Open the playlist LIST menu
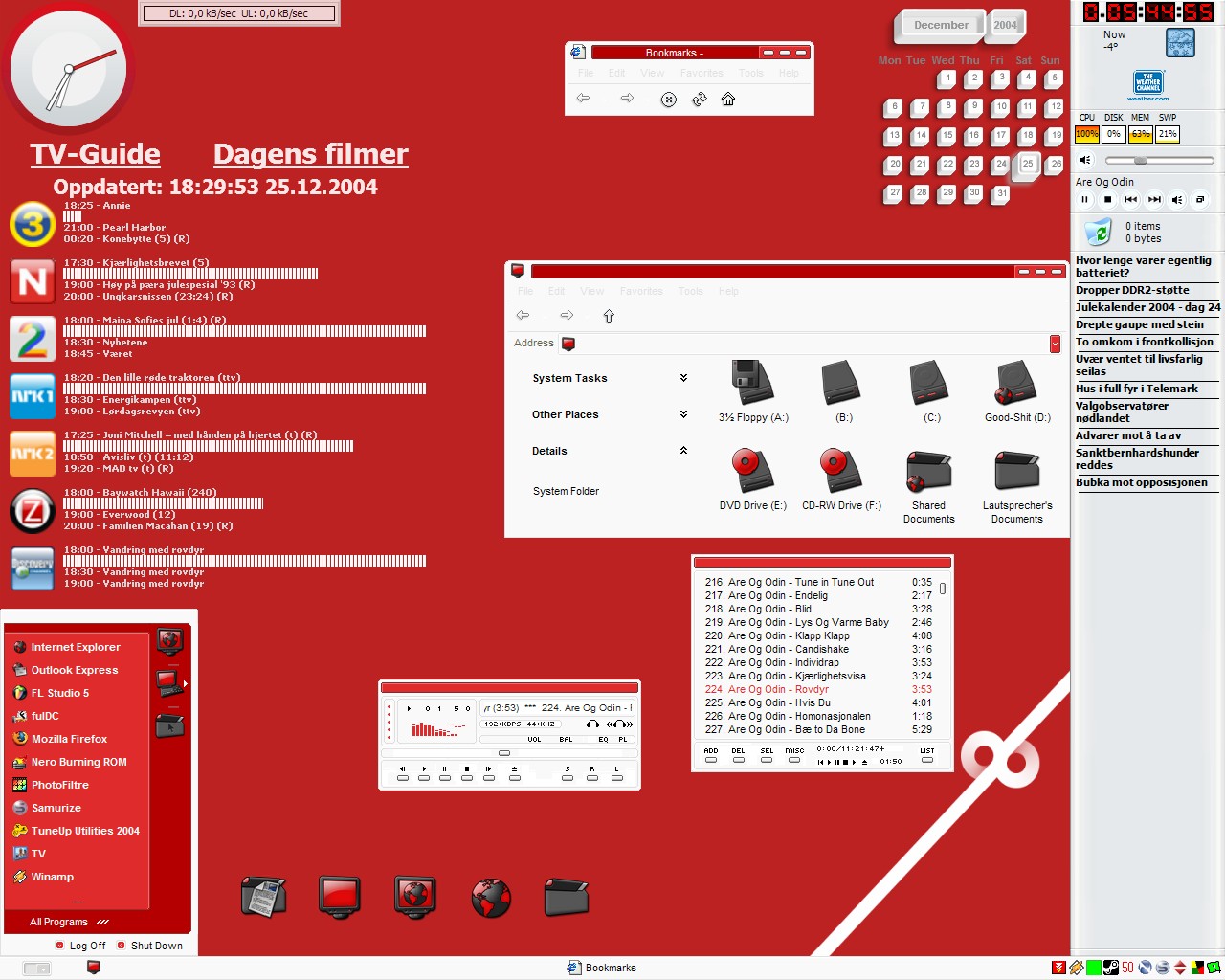Screen dimensions: 1225x980 pyautogui.click(x=927, y=755)
